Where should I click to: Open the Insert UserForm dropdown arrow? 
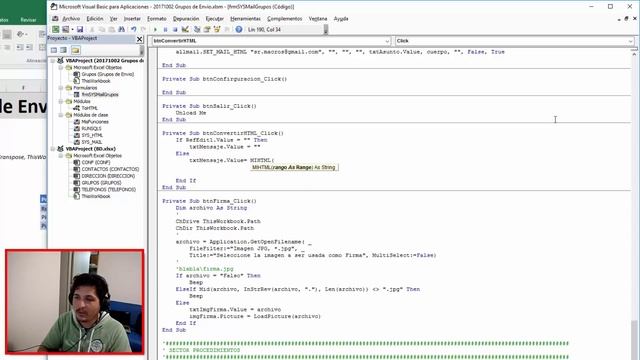(x=72, y=29)
